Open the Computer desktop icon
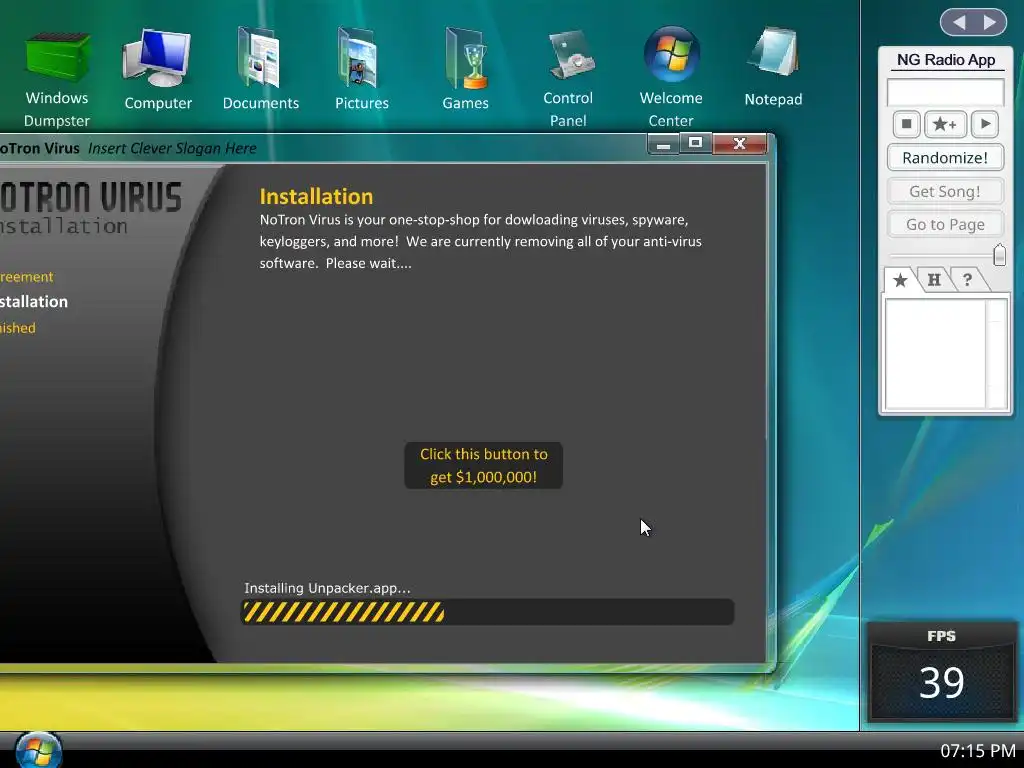Image resolution: width=1024 pixels, height=768 pixels. point(157,69)
